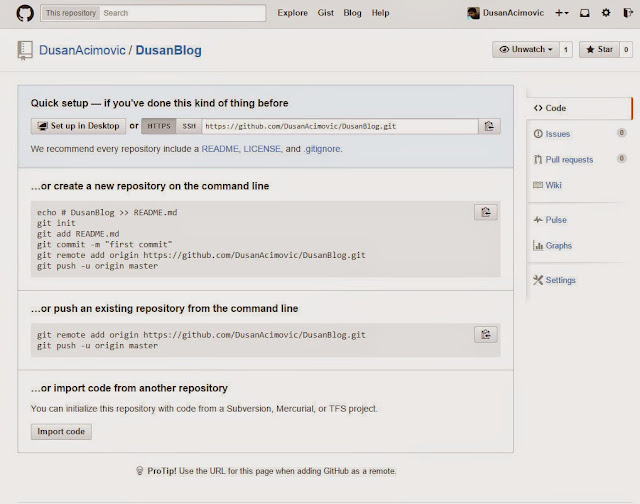
Task: Click the Pull requests count badge 0
Action: (621, 158)
